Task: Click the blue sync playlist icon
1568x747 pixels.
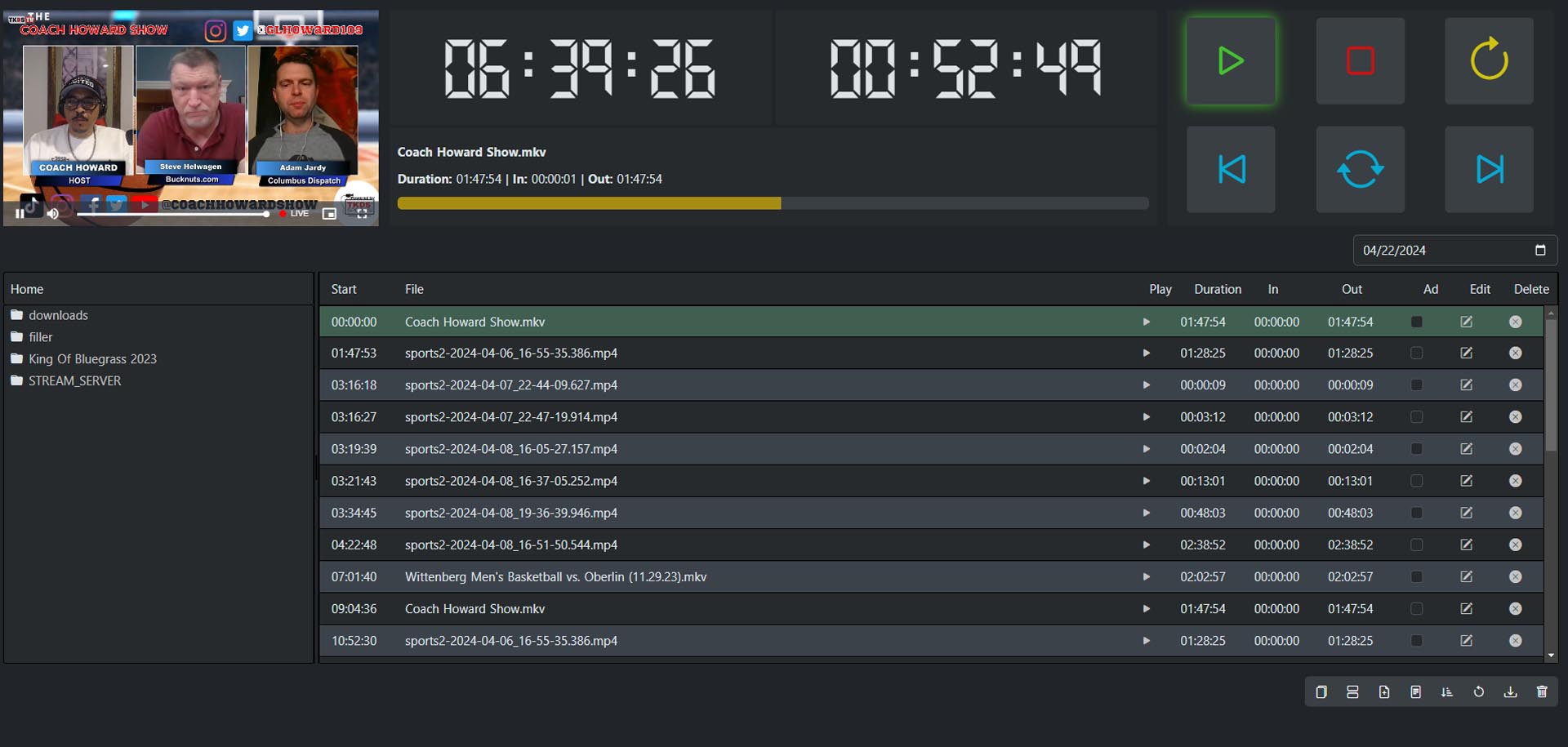Action: [1360, 170]
